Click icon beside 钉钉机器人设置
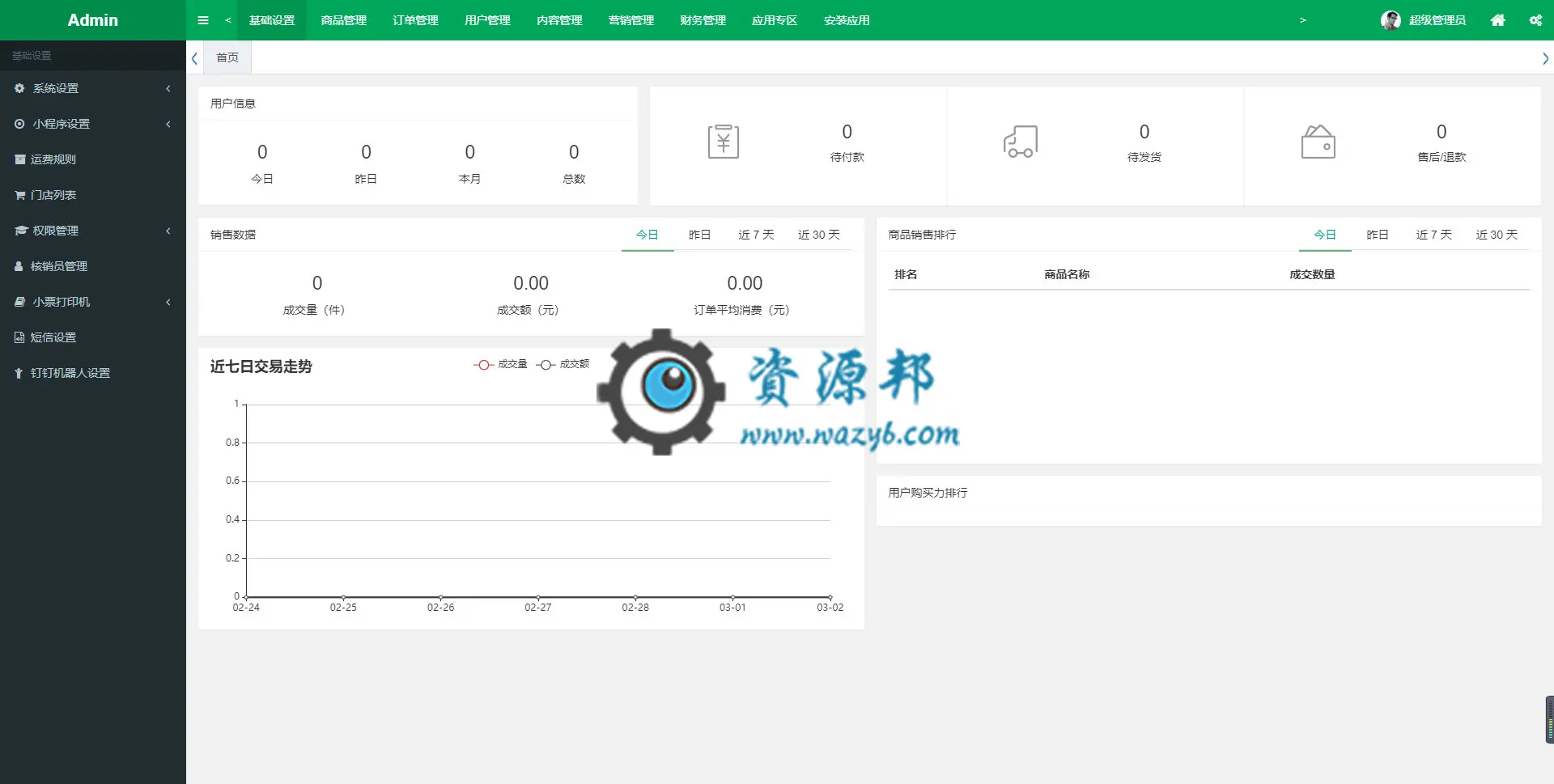Image resolution: width=1554 pixels, height=784 pixels. (x=19, y=373)
